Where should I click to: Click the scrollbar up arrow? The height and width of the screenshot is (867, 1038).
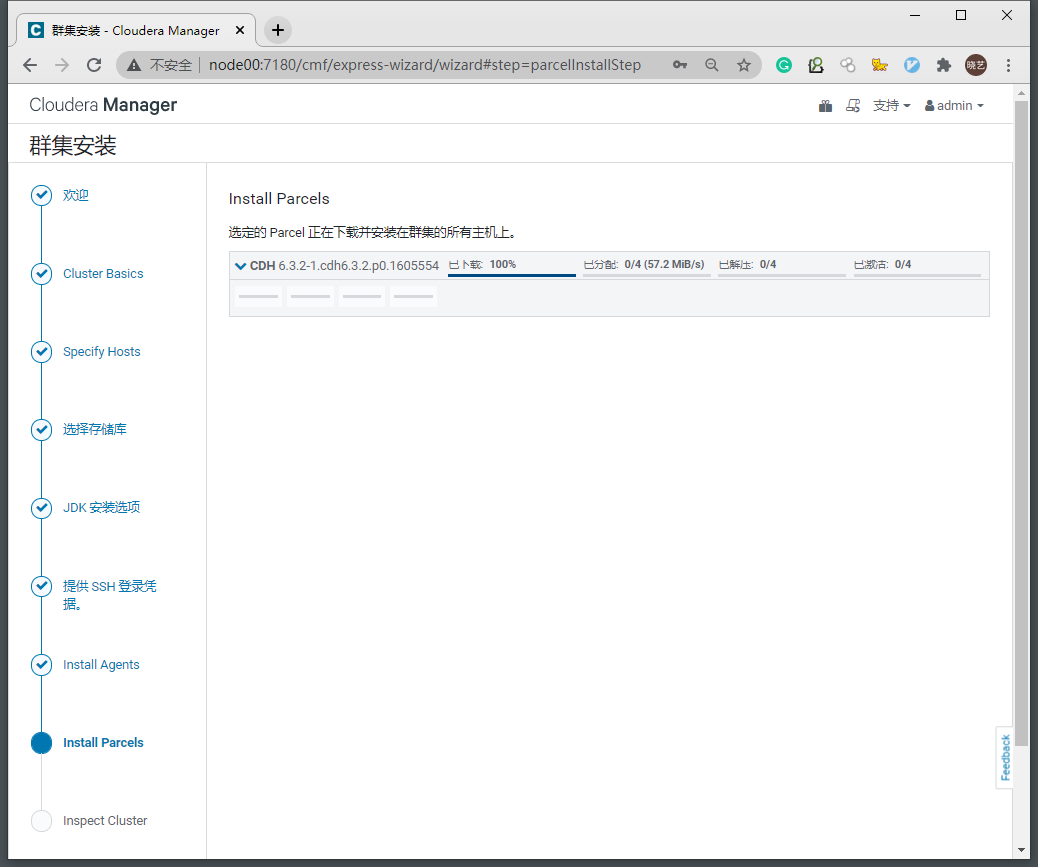[1021, 93]
